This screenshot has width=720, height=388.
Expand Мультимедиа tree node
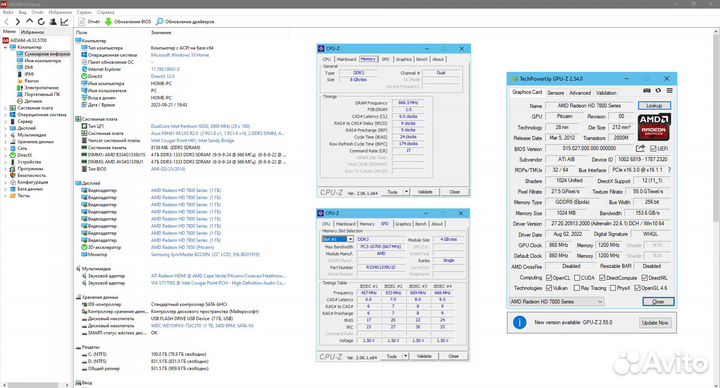tap(6, 135)
